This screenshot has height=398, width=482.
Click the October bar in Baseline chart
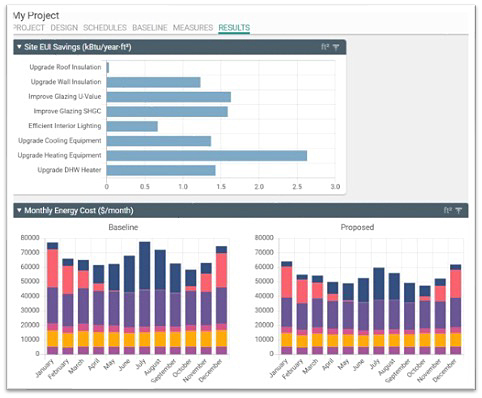[191, 312]
